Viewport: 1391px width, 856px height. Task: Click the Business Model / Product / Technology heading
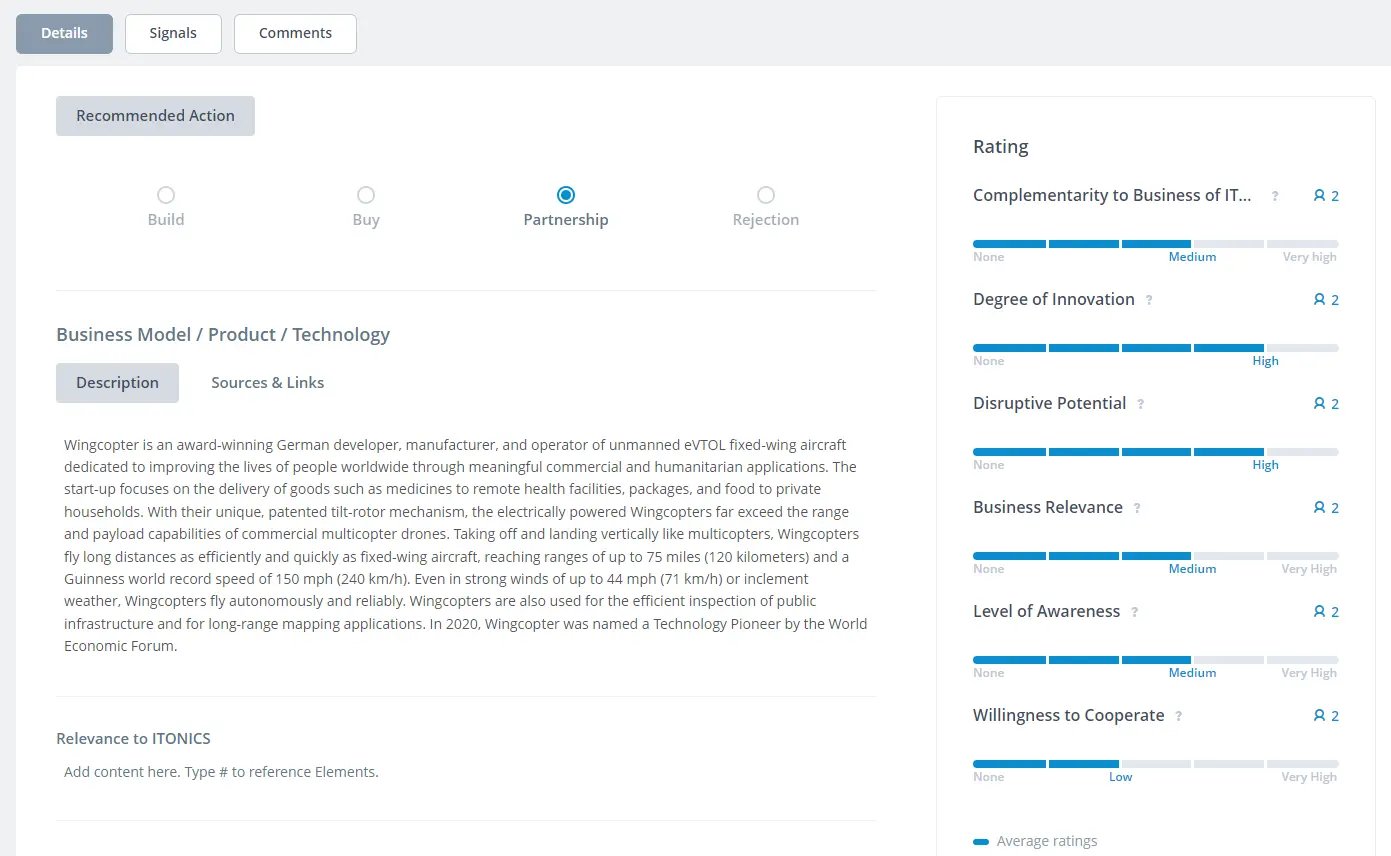[x=223, y=335]
